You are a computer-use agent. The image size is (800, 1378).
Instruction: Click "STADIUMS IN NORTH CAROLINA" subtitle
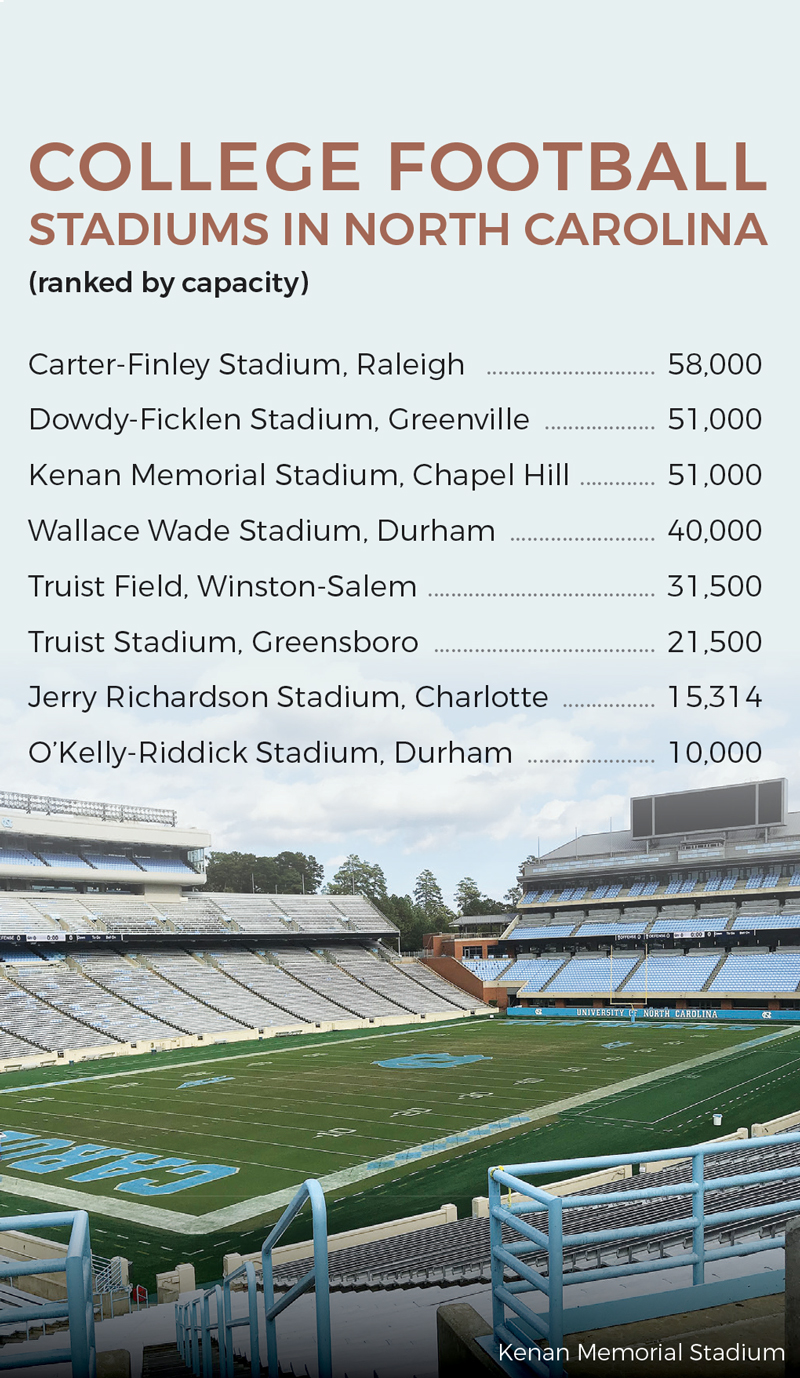(x=398, y=230)
